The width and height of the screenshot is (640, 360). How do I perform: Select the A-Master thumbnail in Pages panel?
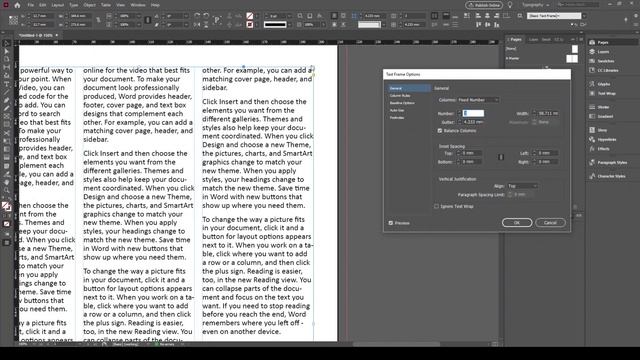pyautogui.click(x=572, y=59)
